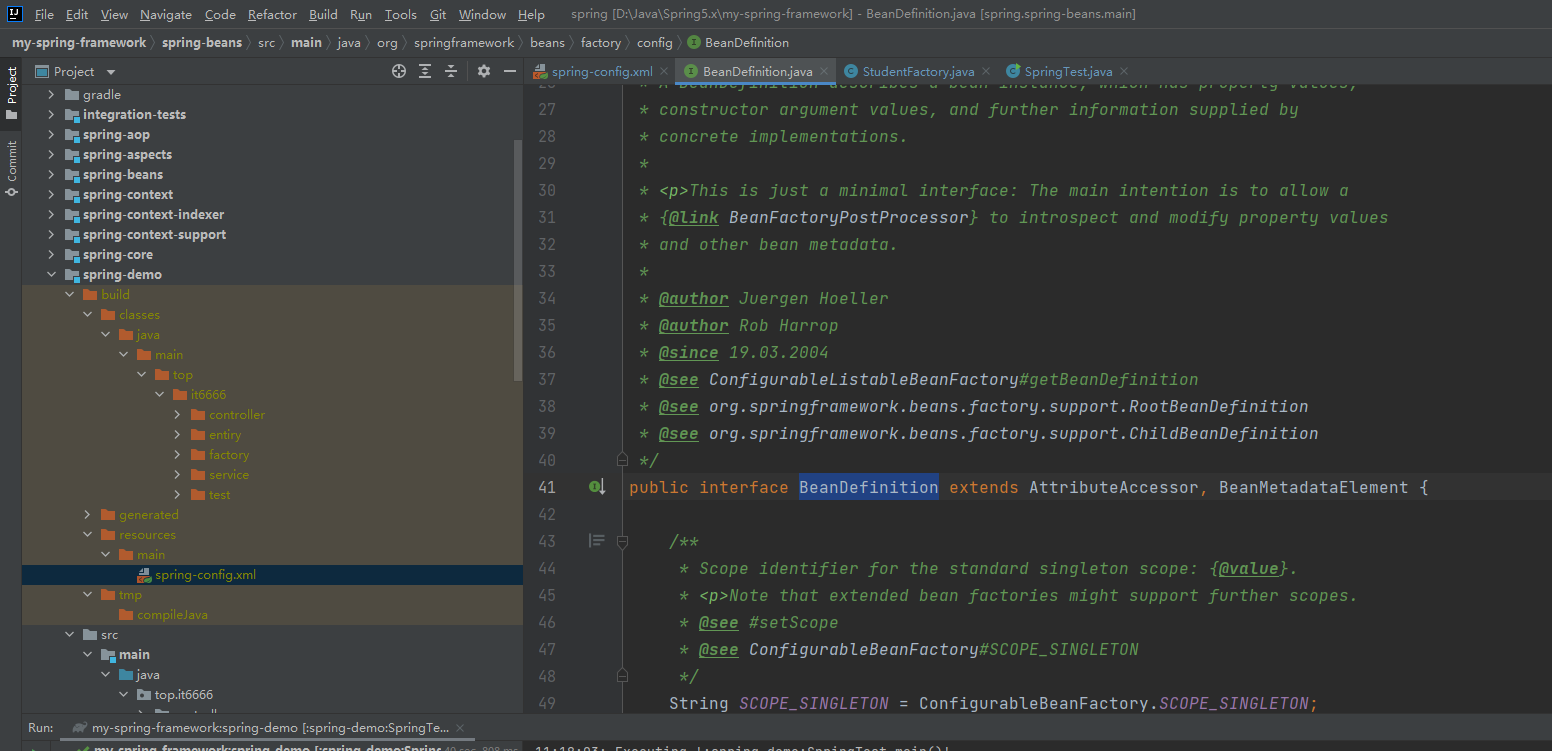The image size is (1552, 751).
Task: Toggle the Commit tool window sidebar button
Action: click(11, 167)
